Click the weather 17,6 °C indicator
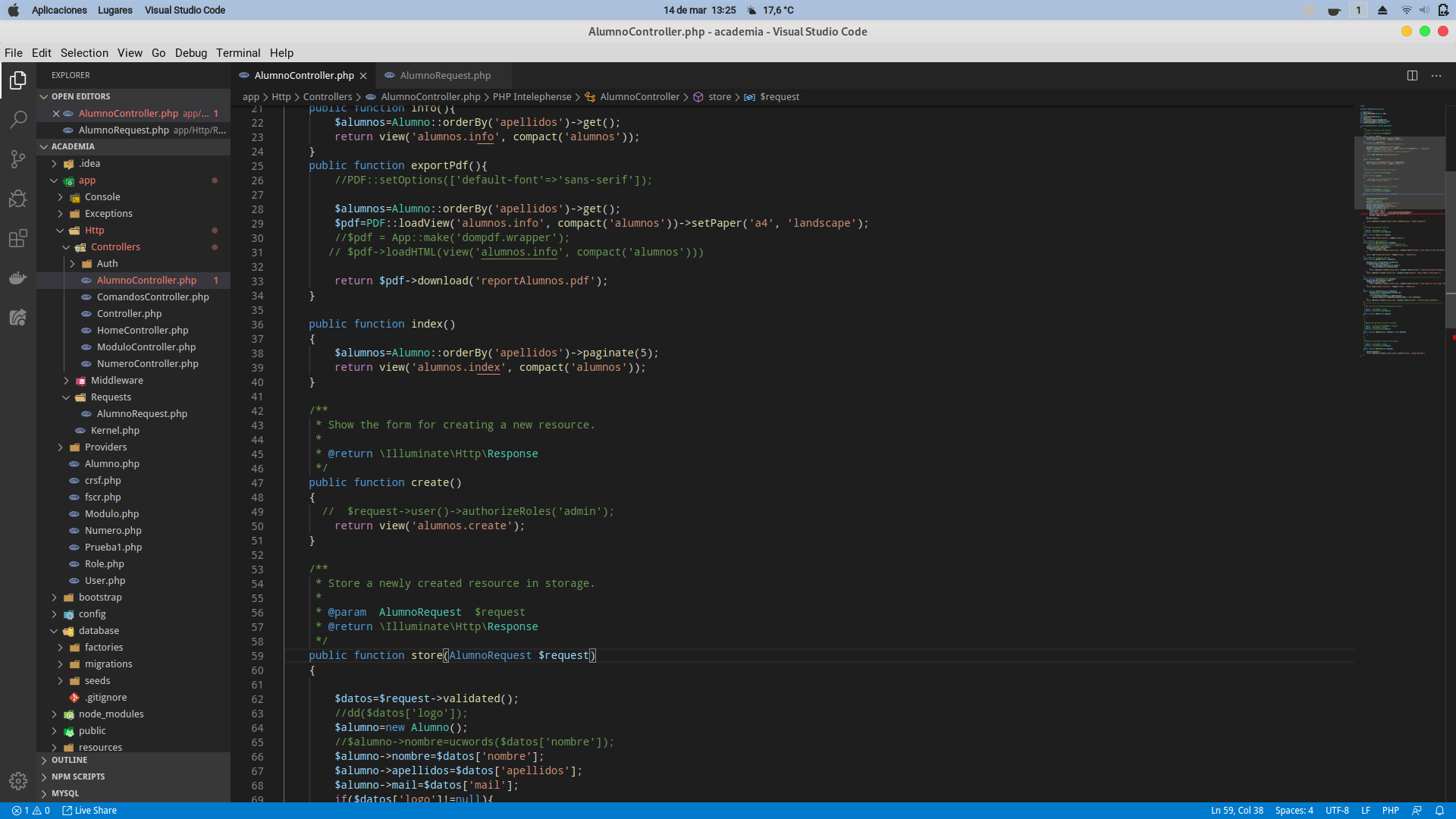 pyautogui.click(x=770, y=10)
